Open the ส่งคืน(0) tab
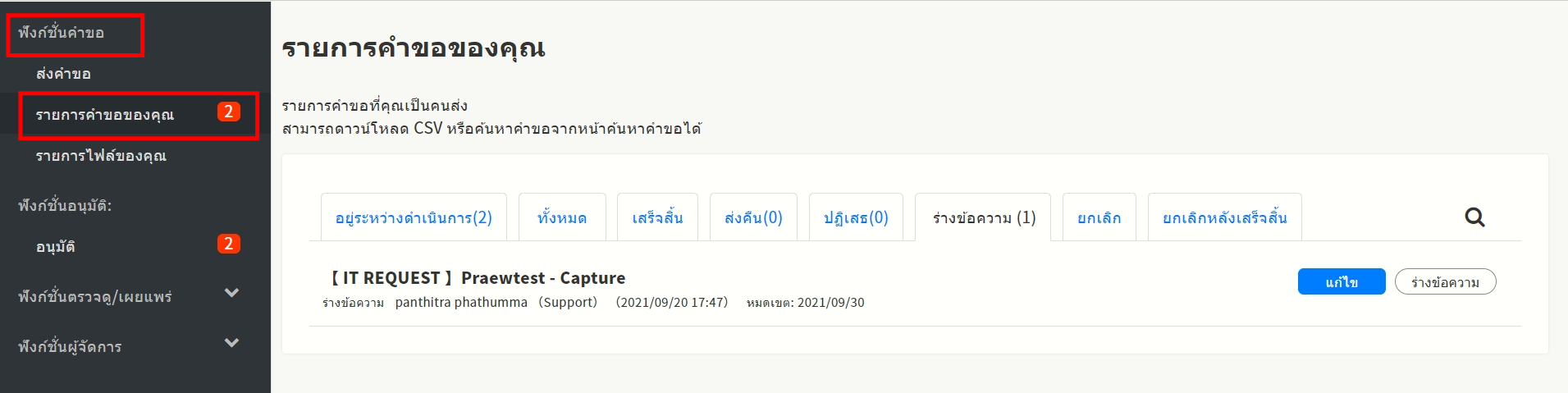Screen dimensions: 1568x393 (x=753, y=218)
